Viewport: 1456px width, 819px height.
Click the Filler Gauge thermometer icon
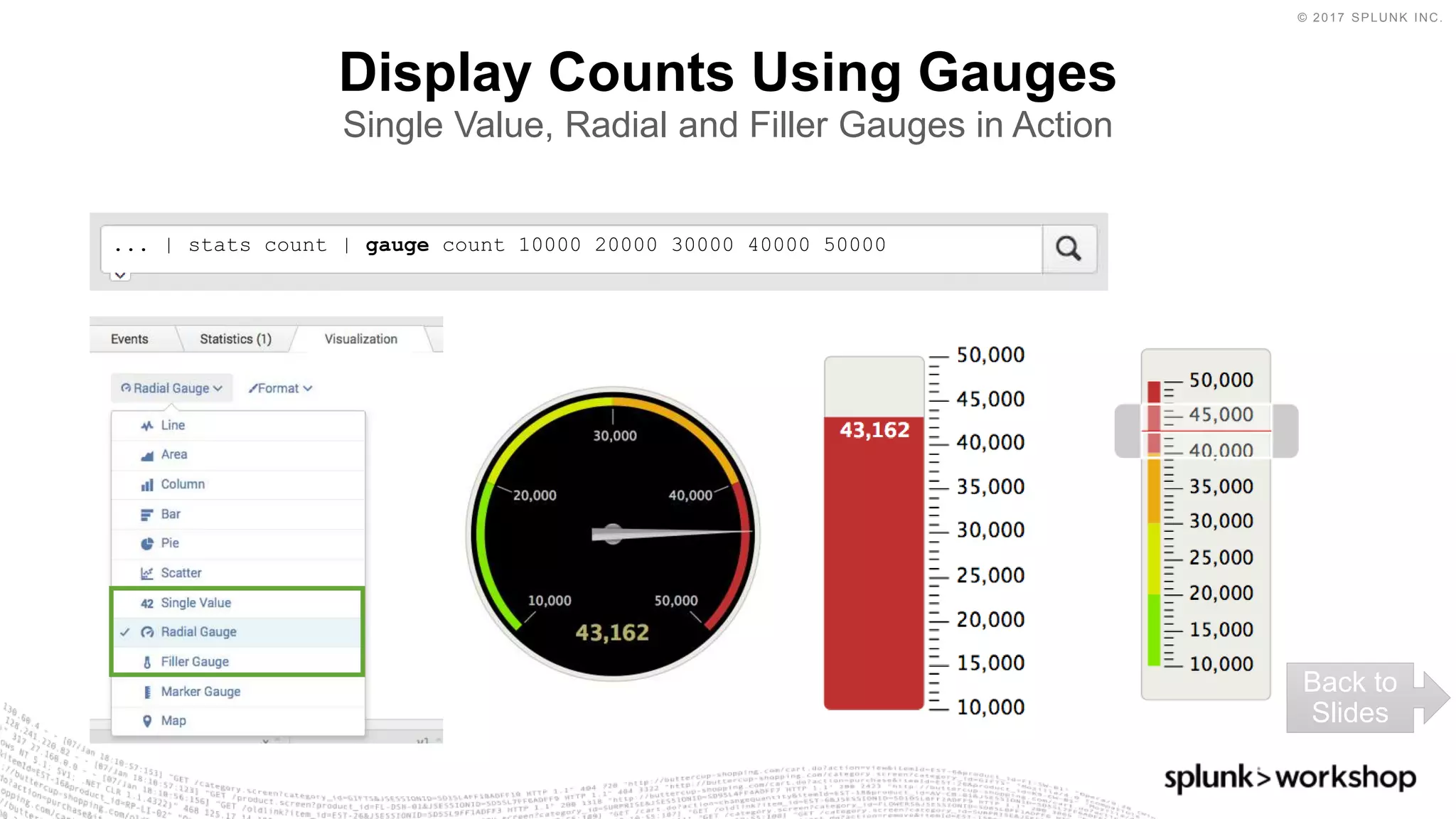point(147,663)
